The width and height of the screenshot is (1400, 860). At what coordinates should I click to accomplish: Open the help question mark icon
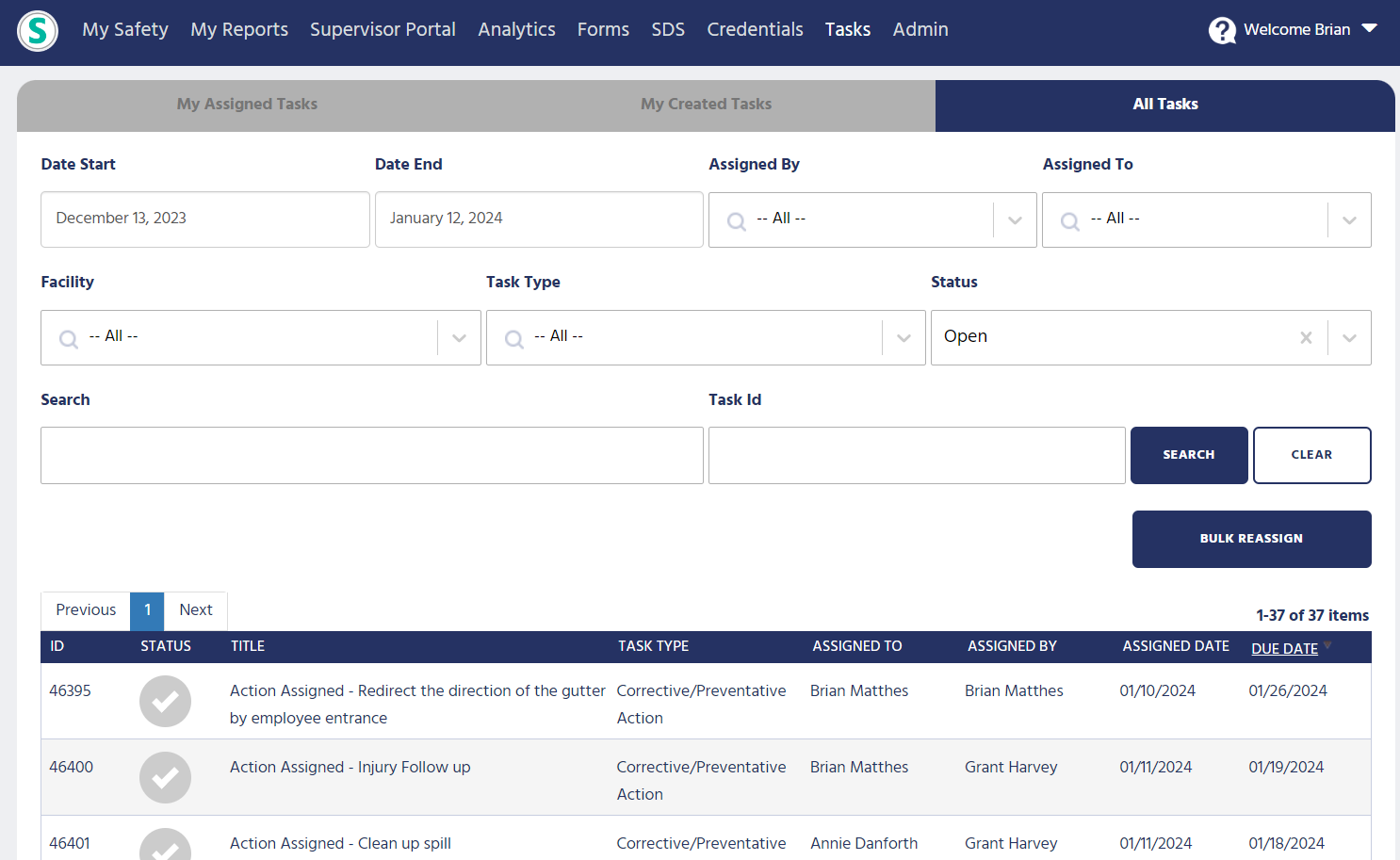point(1222,31)
